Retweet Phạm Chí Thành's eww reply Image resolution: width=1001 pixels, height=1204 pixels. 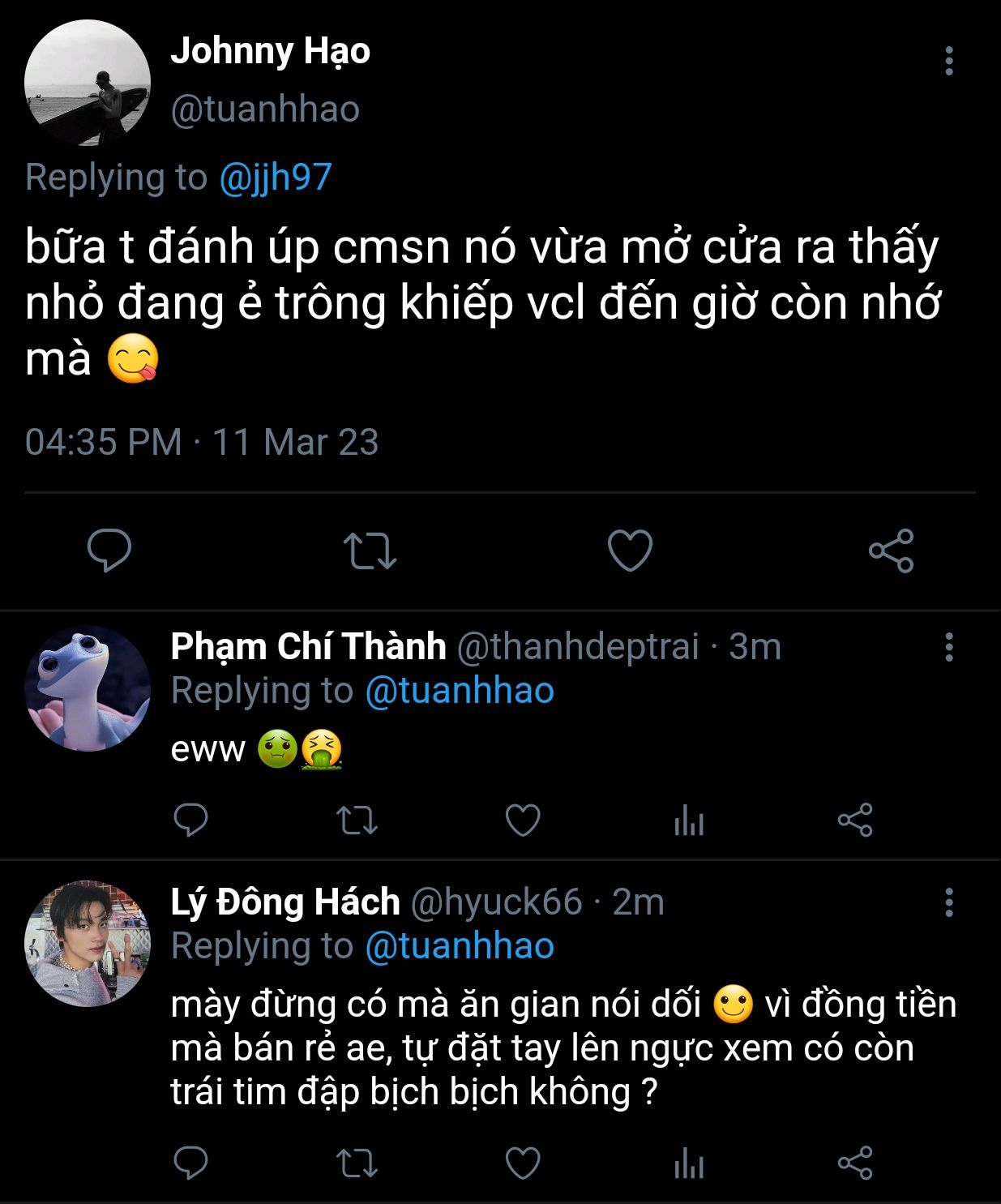tap(357, 821)
